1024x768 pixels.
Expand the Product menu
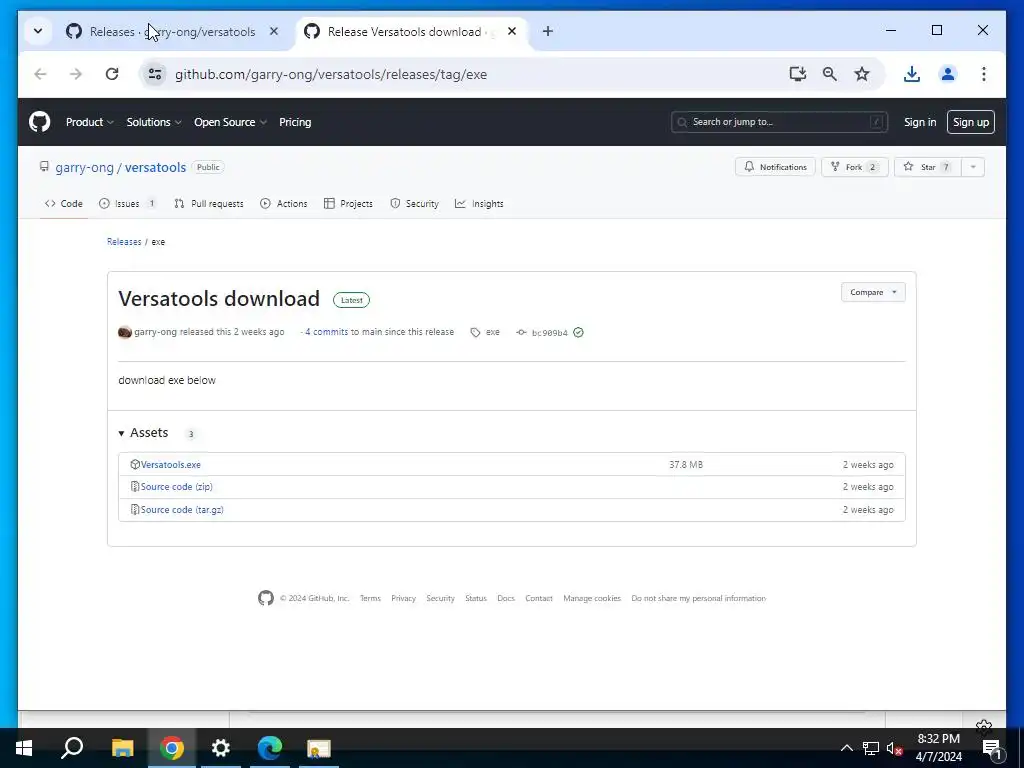89,122
